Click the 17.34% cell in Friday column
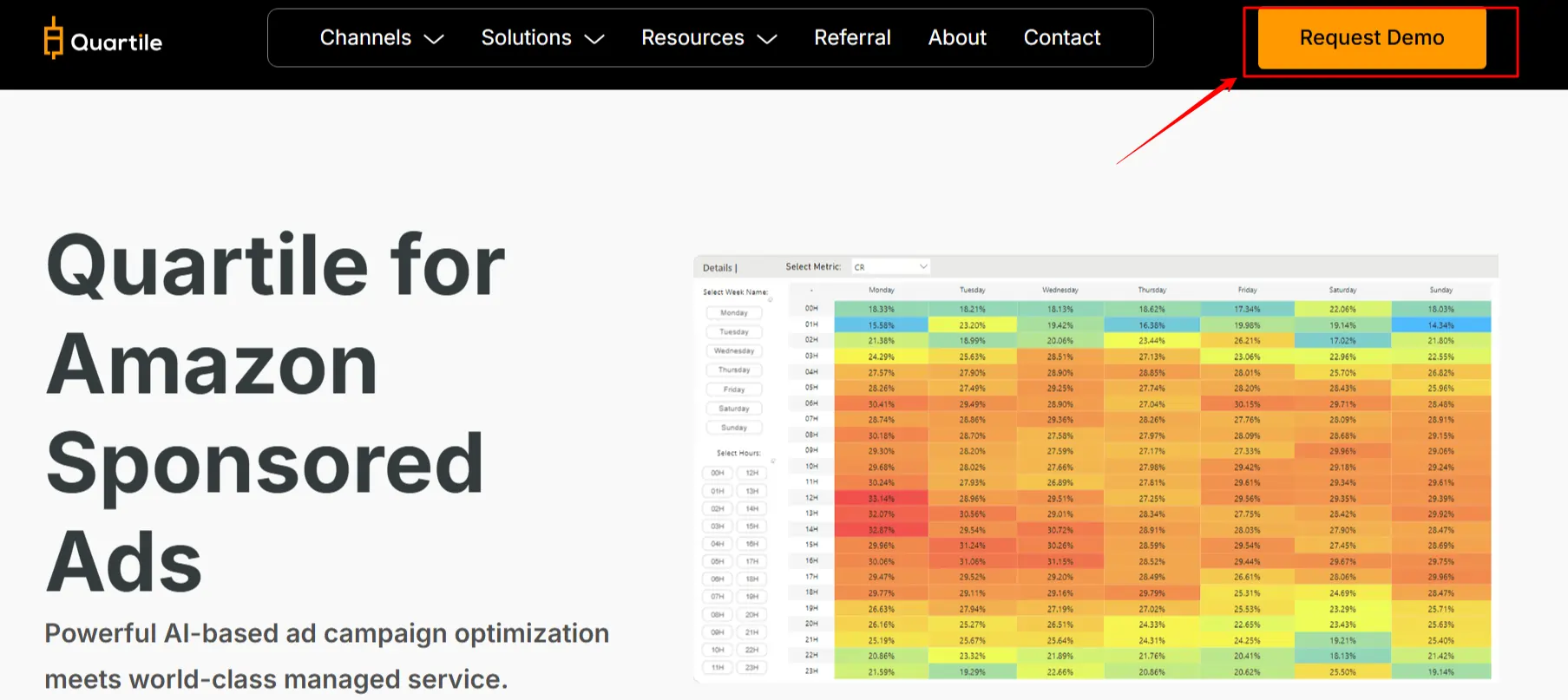The width and height of the screenshot is (1568, 700). coord(1247,309)
